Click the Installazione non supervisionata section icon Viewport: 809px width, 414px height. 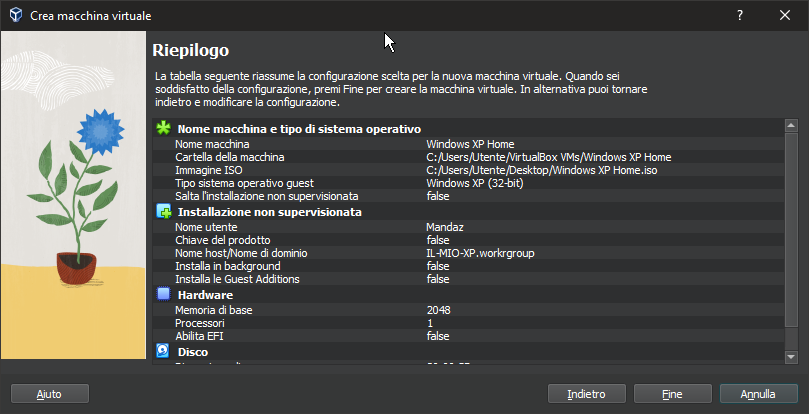[x=164, y=212]
